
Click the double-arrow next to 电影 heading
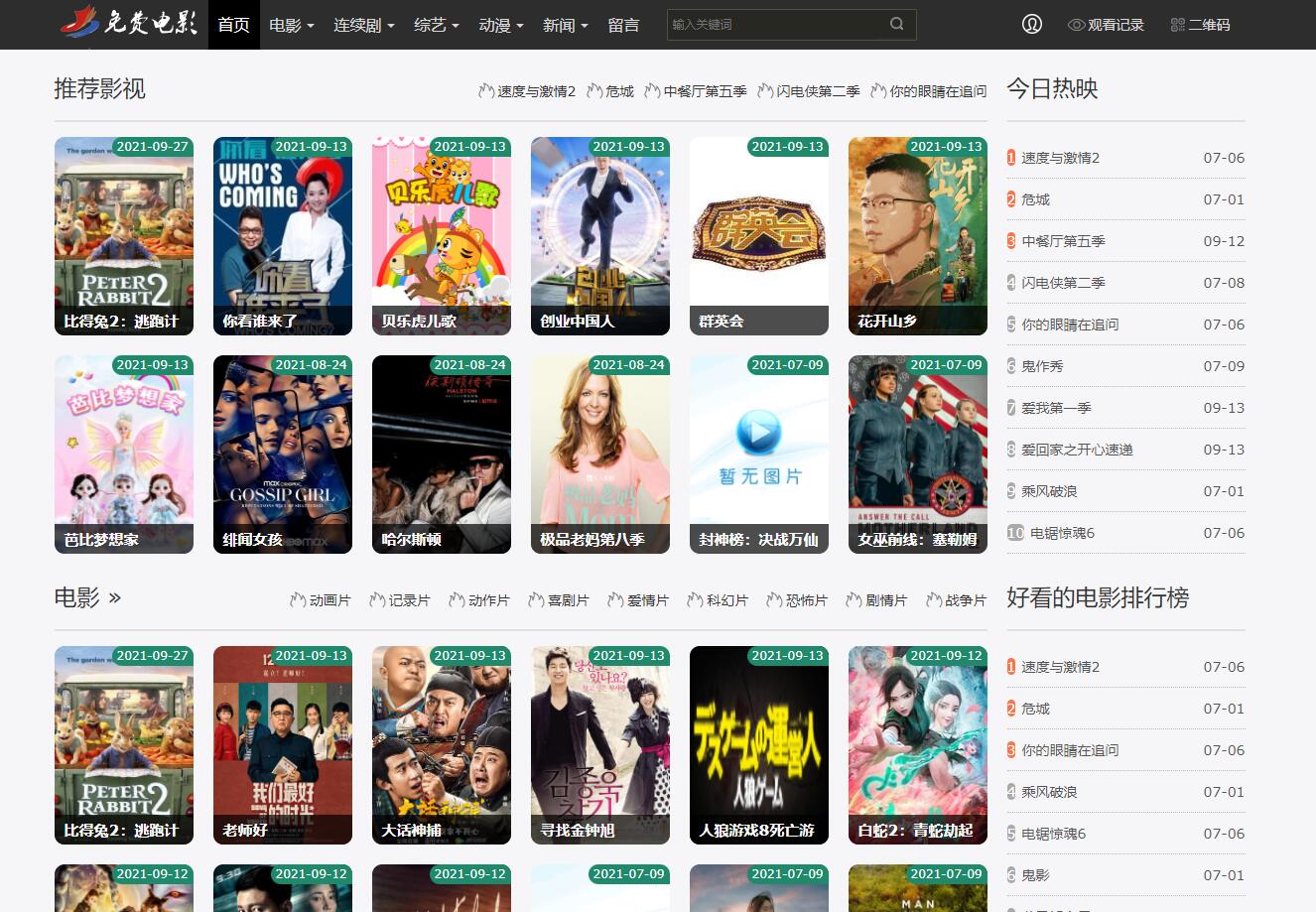point(115,597)
